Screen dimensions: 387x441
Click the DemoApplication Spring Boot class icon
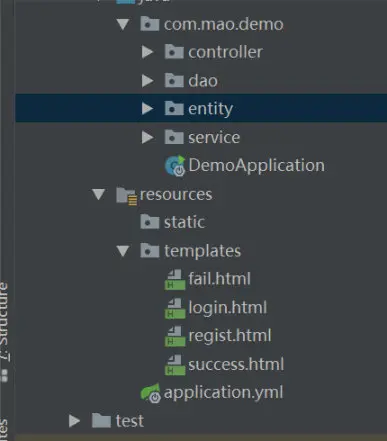tap(175, 166)
